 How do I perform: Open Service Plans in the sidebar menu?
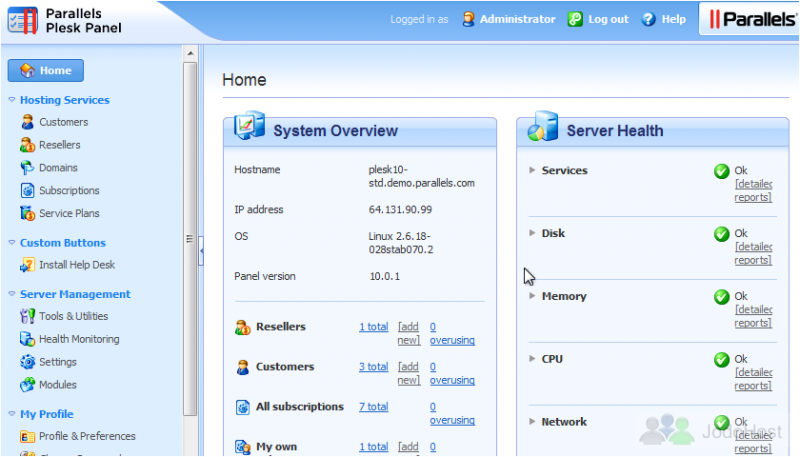[69, 213]
